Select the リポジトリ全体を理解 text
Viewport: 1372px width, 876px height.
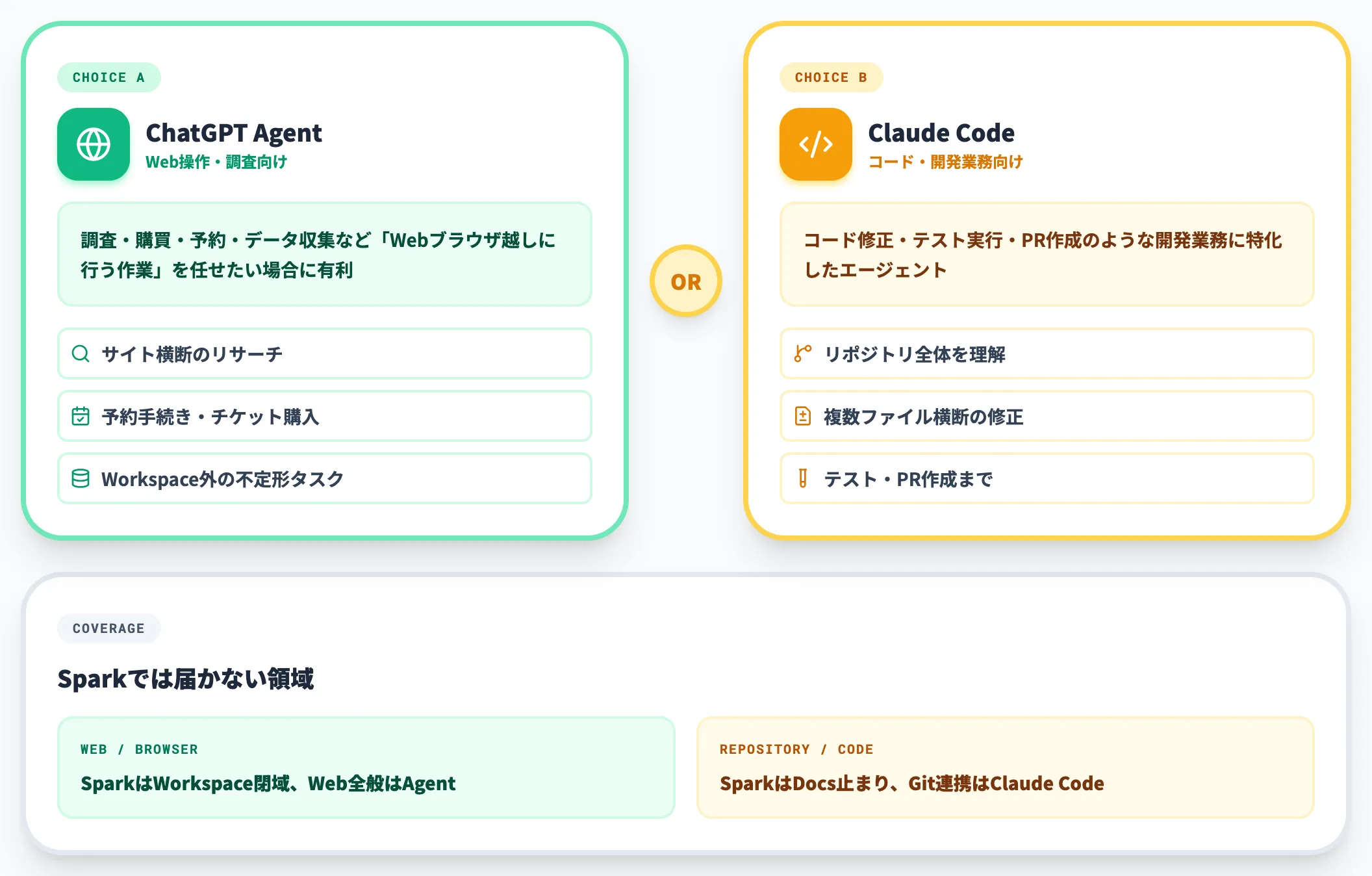click(915, 354)
